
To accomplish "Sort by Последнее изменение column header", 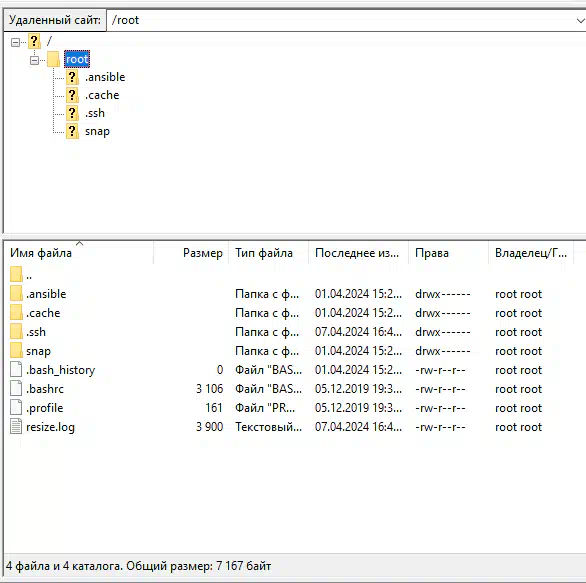I will point(358,253).
